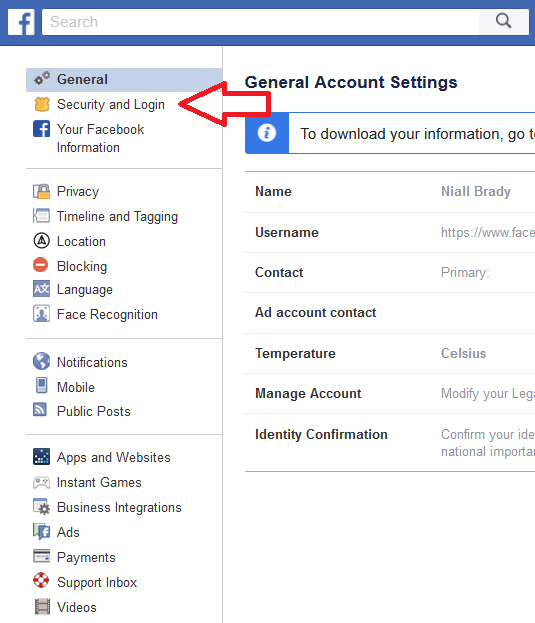Click the 'Celsius' temperature value
This screenshot has width=535, height=623.
pos(464,354)
